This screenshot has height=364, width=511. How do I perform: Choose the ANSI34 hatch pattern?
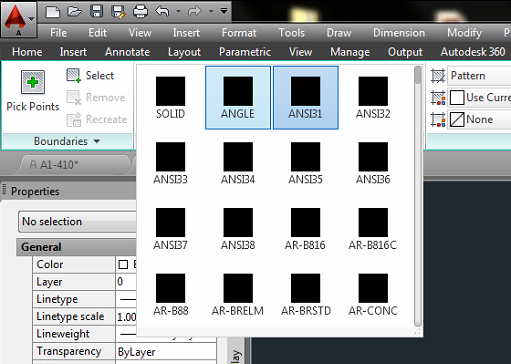coord(238,163)
